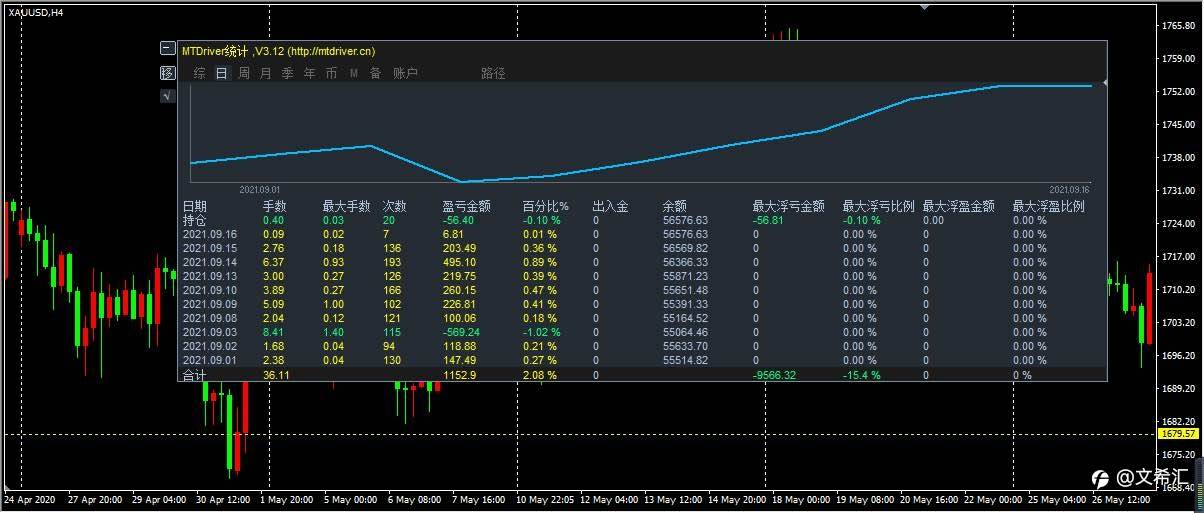
Task: Click the 2.08 % total percentage value
Action: pos(542,375)
